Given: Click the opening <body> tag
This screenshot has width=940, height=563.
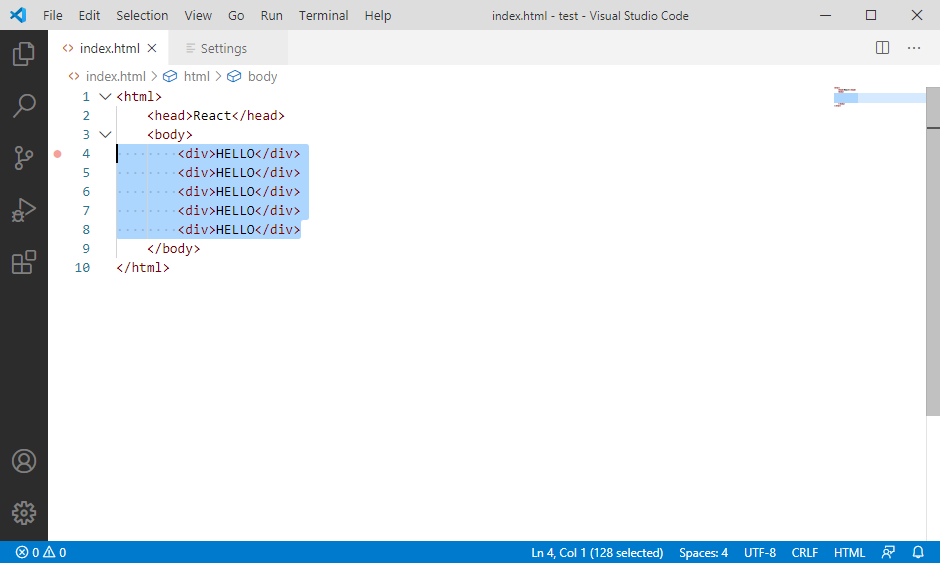Looking at the screenshot, I should coord(170,135).
